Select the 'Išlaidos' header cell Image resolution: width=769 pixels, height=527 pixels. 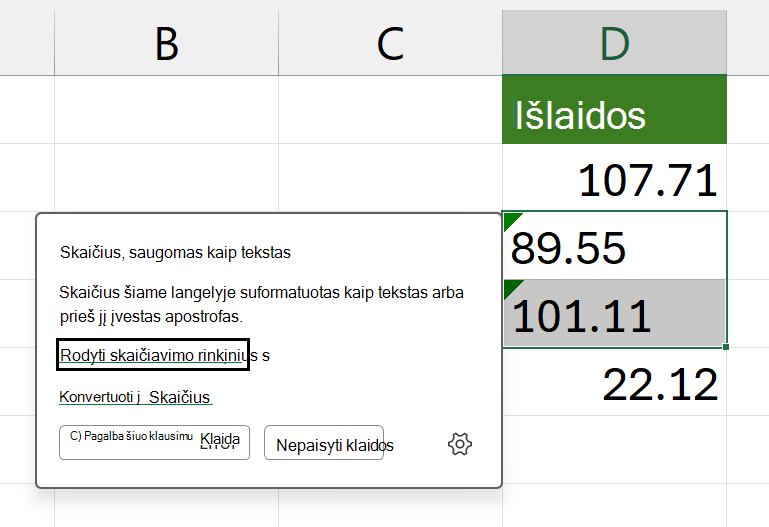click(615, 109)
